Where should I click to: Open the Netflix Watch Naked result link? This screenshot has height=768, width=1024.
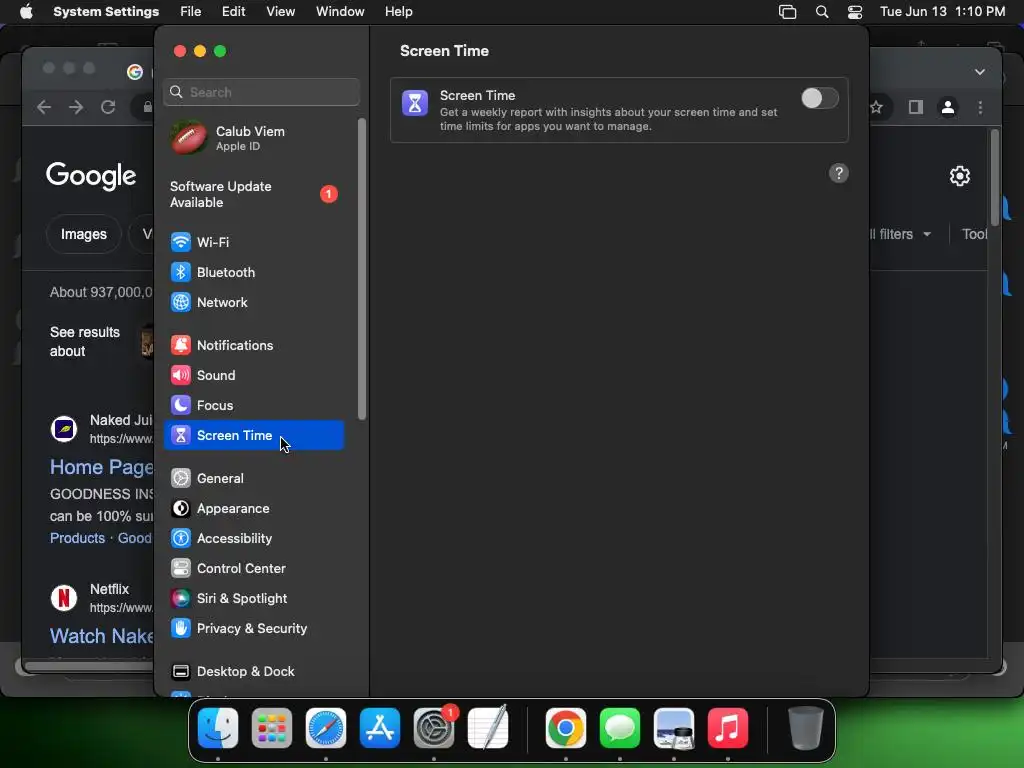(x=102, y=636)
